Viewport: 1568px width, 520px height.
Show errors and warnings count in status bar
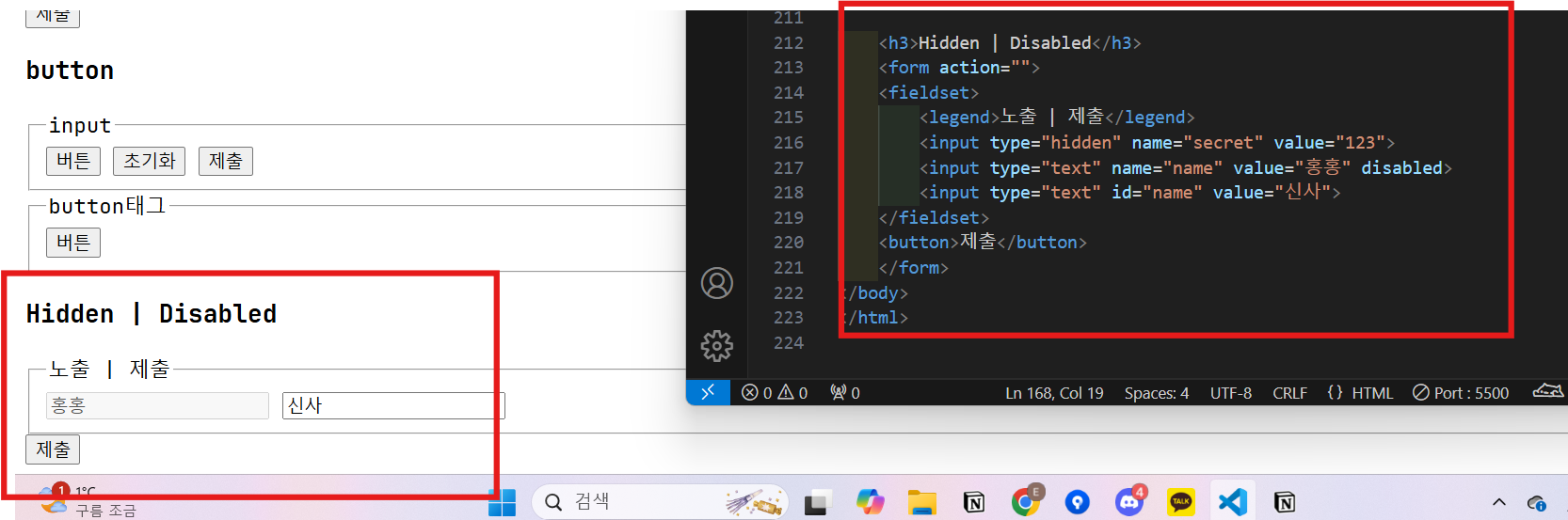[775, 393]
